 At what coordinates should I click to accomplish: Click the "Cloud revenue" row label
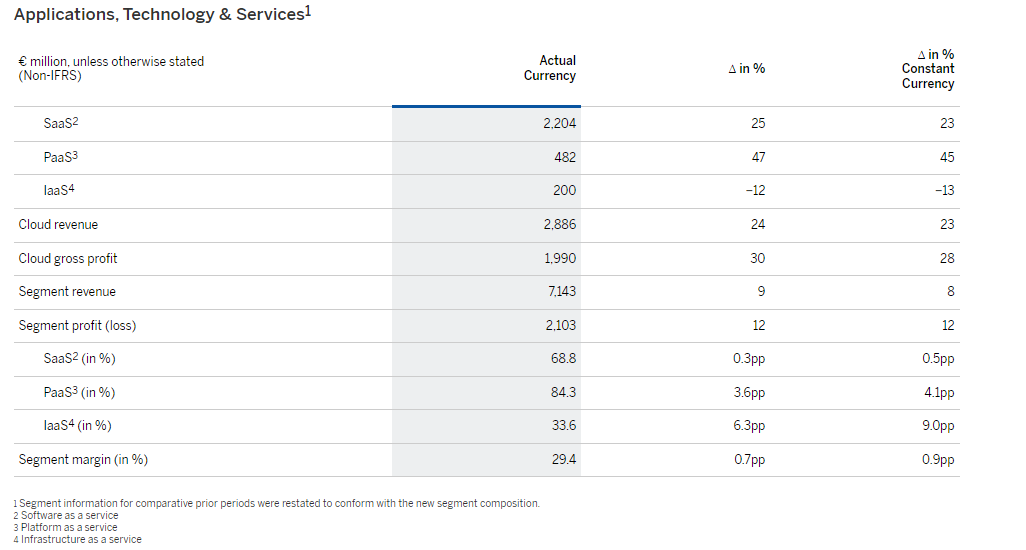pyautogui.click(x=58, y=225)
